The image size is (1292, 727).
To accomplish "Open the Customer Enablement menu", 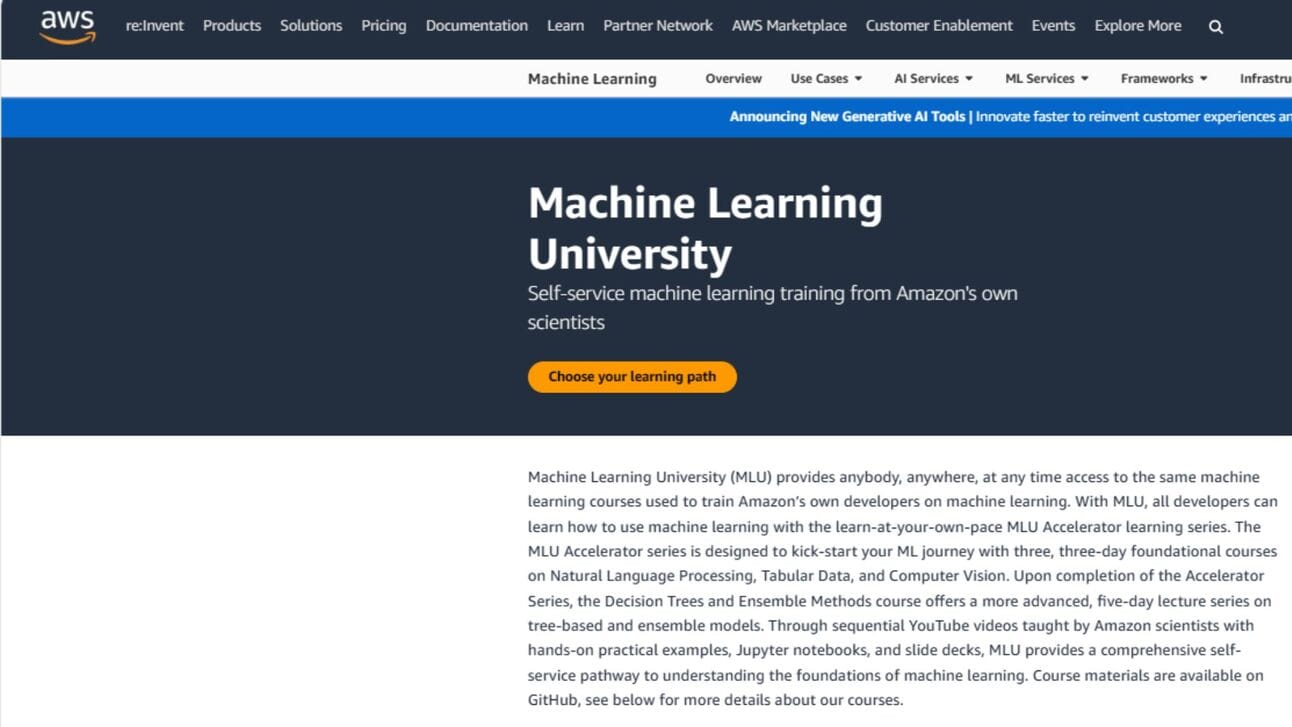I will [x=939, y=26].
